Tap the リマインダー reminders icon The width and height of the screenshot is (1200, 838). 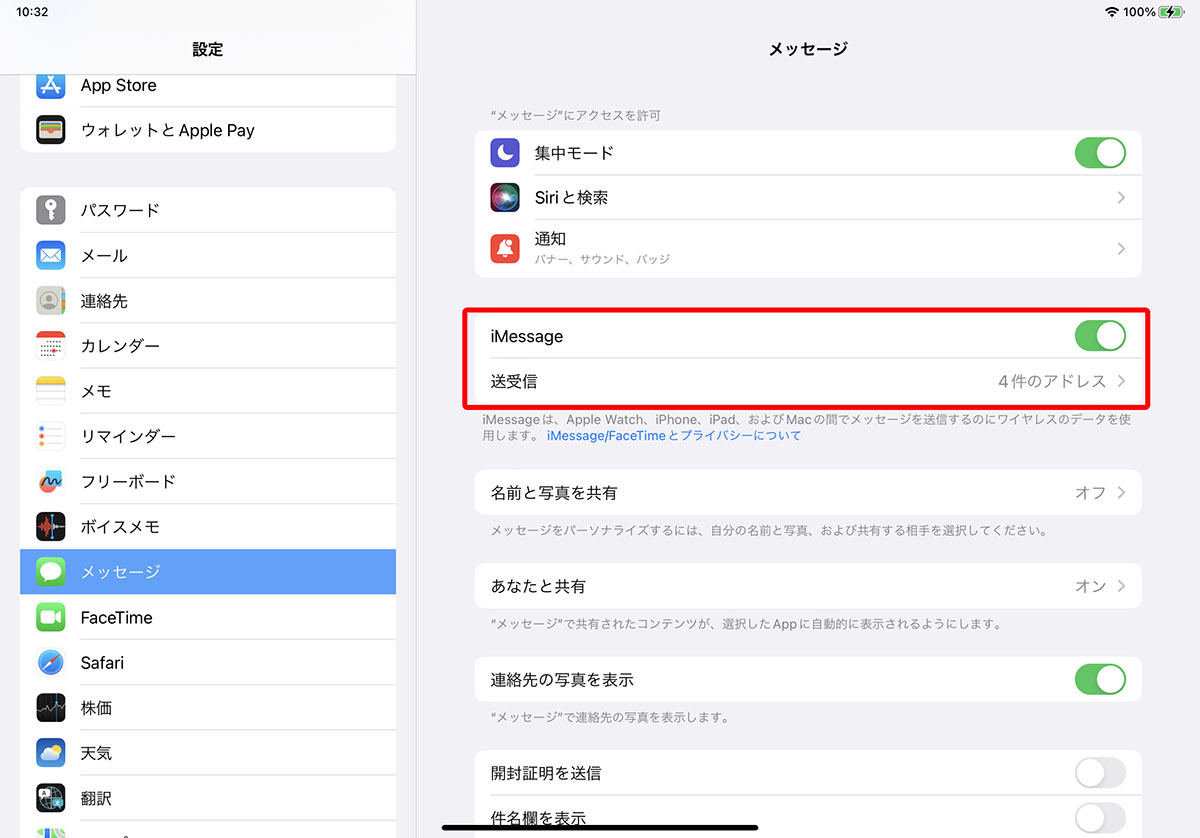[x=51, y=436]
